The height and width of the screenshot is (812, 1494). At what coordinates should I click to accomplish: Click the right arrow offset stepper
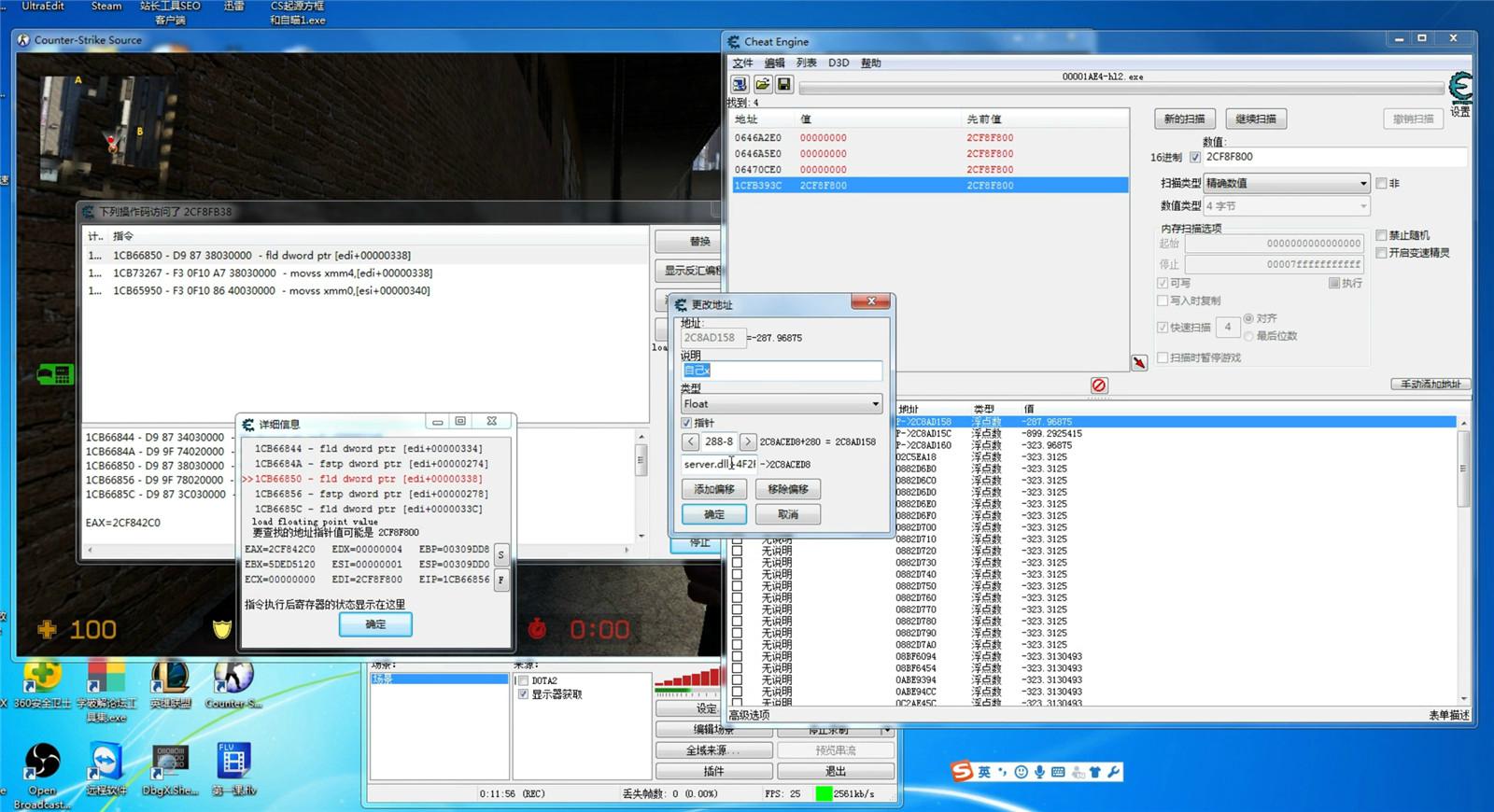click(x=748, y=441)
